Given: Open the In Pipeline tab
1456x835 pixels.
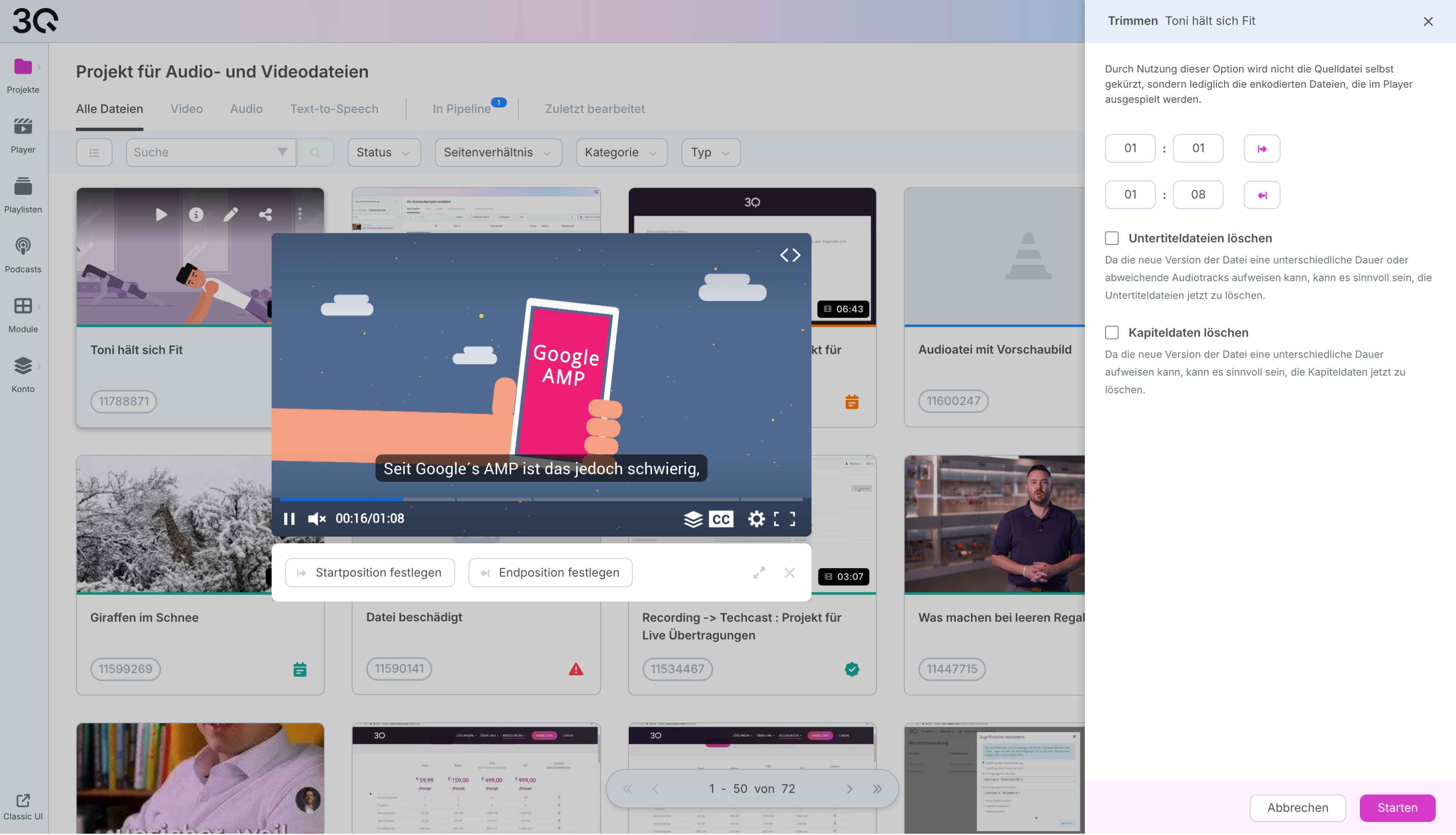Looking at the screenshot, I should (x=461, y=109).
